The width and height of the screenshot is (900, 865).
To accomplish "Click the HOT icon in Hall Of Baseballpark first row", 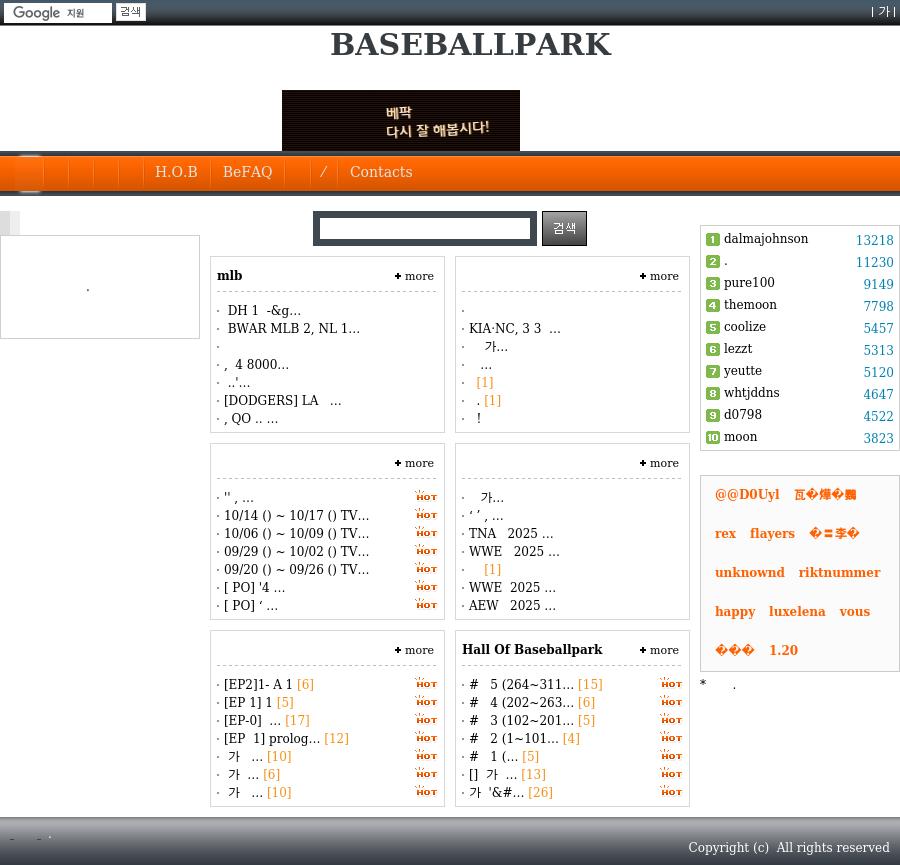I will (671, 684).
